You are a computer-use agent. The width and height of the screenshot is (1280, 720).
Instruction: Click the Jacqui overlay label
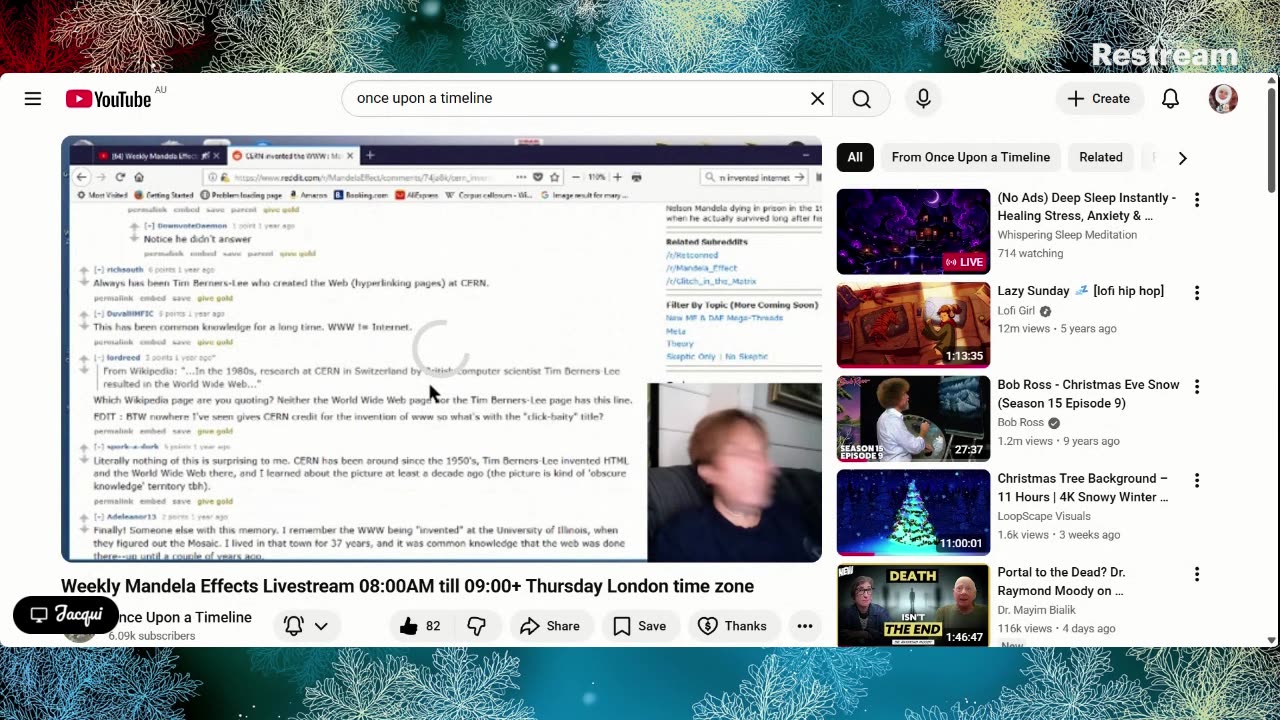coord(66,615)
